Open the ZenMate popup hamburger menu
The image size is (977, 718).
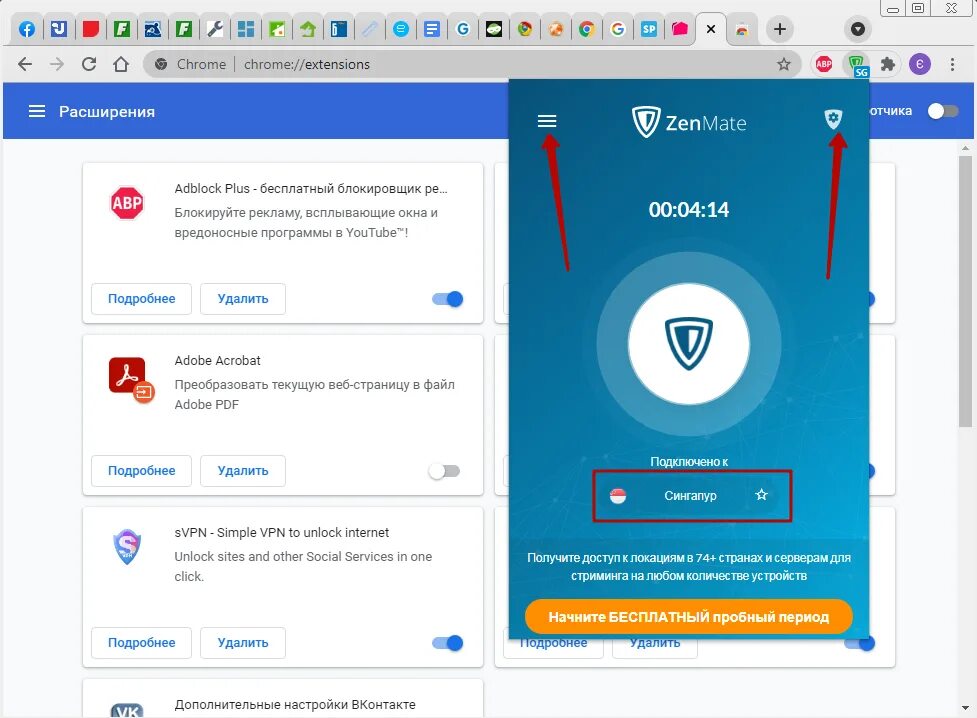[x=547, y=121]
